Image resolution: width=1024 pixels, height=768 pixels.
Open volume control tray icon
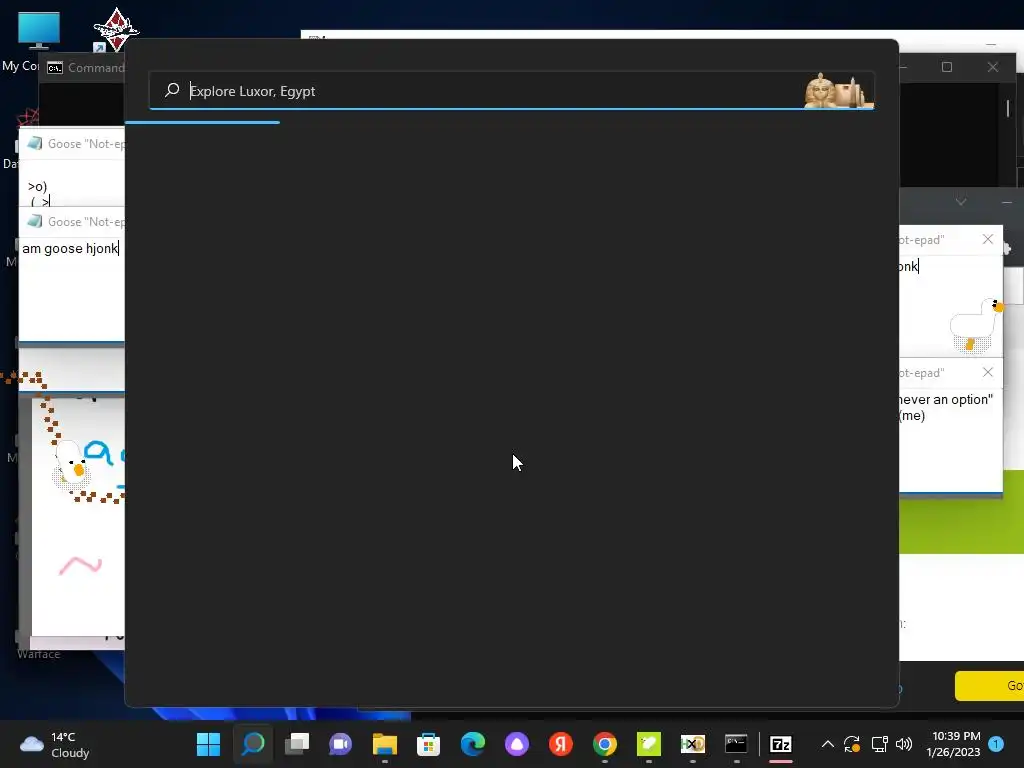(x=904, y=744)
